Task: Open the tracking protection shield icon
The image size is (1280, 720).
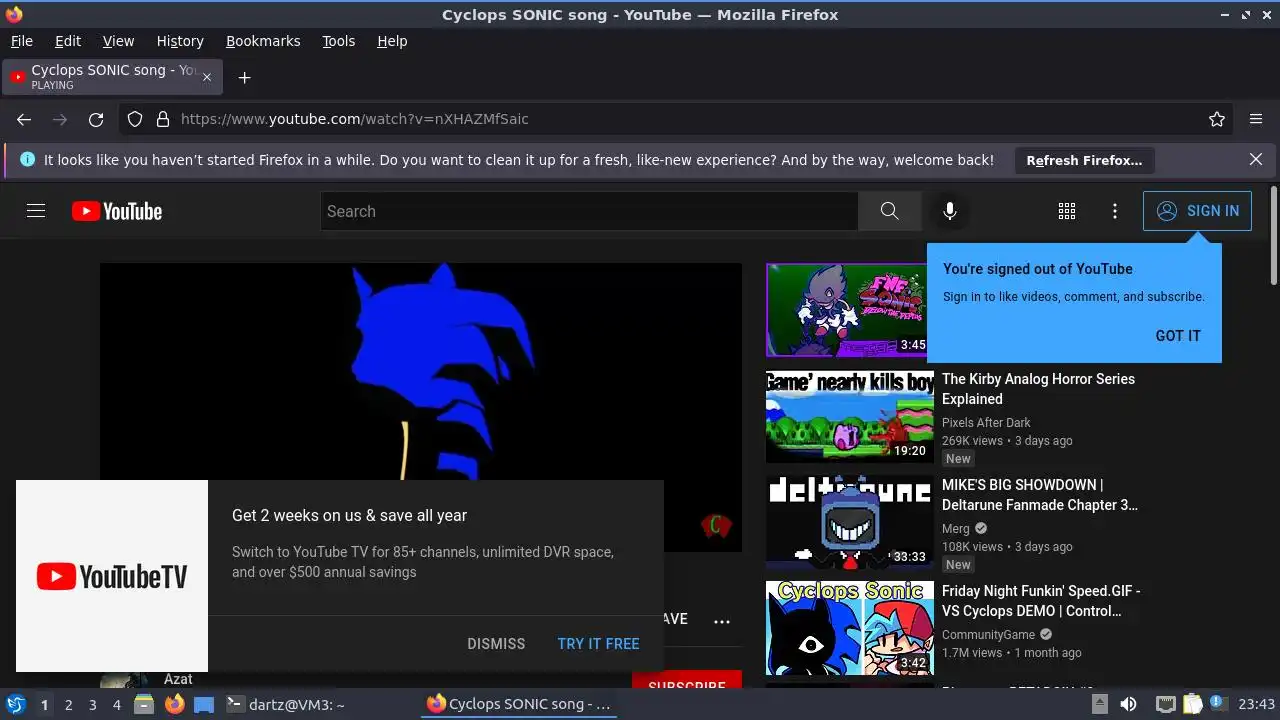Action: point(135,119)
